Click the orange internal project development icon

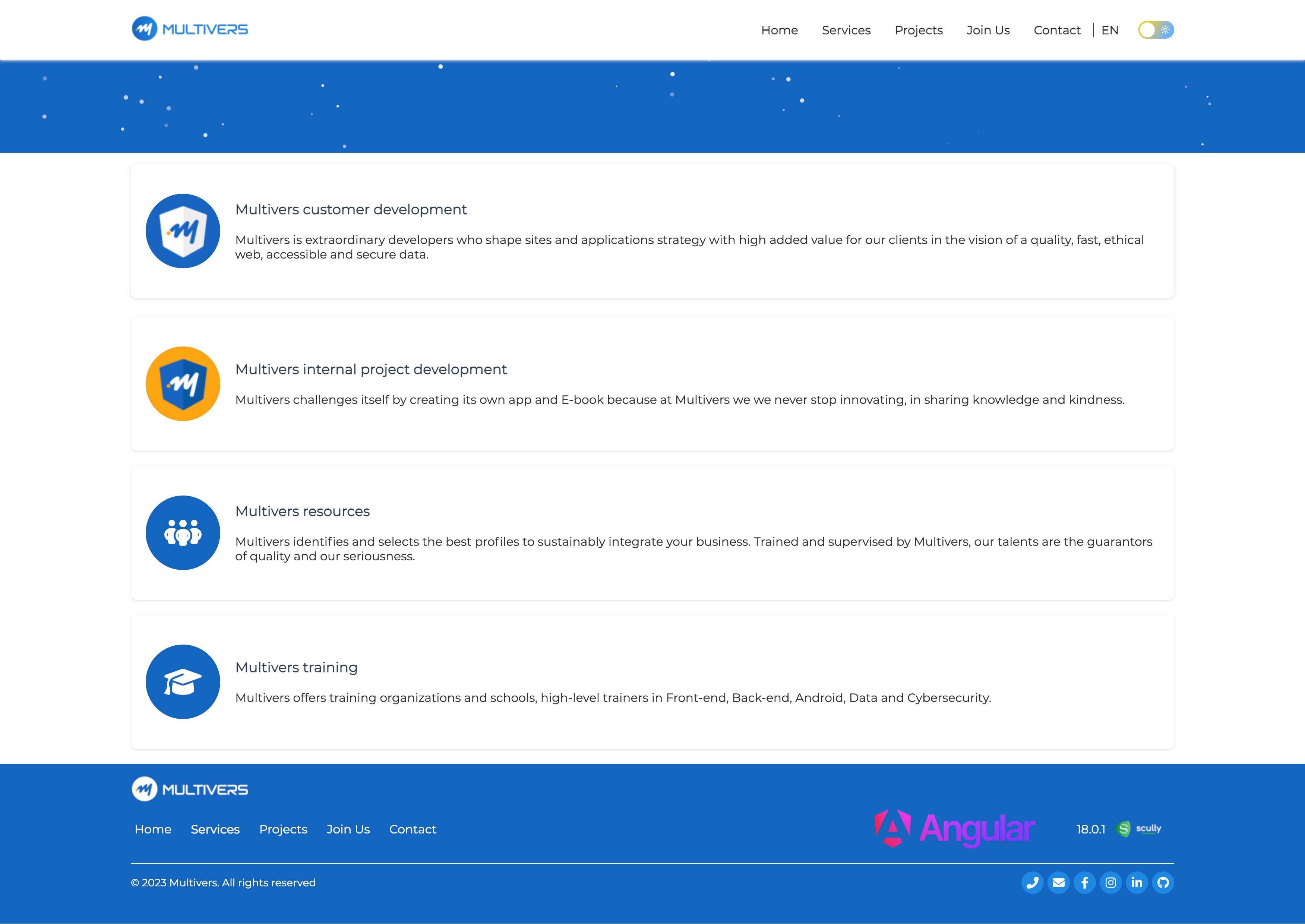coord(183,383)
